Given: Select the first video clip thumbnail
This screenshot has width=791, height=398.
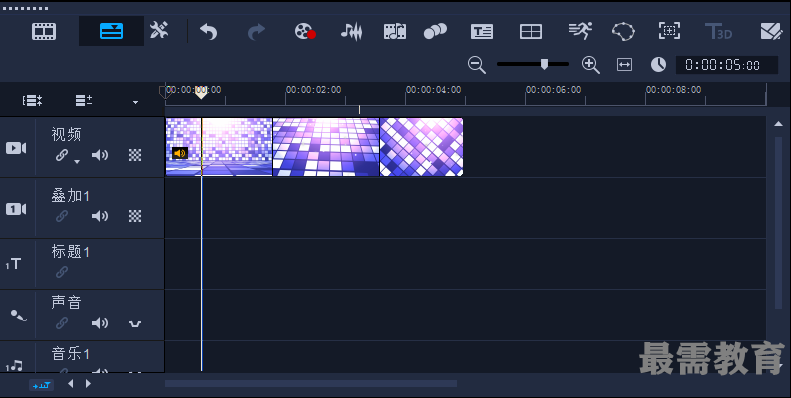Looking at the screenshot, I should click(219, 147).
